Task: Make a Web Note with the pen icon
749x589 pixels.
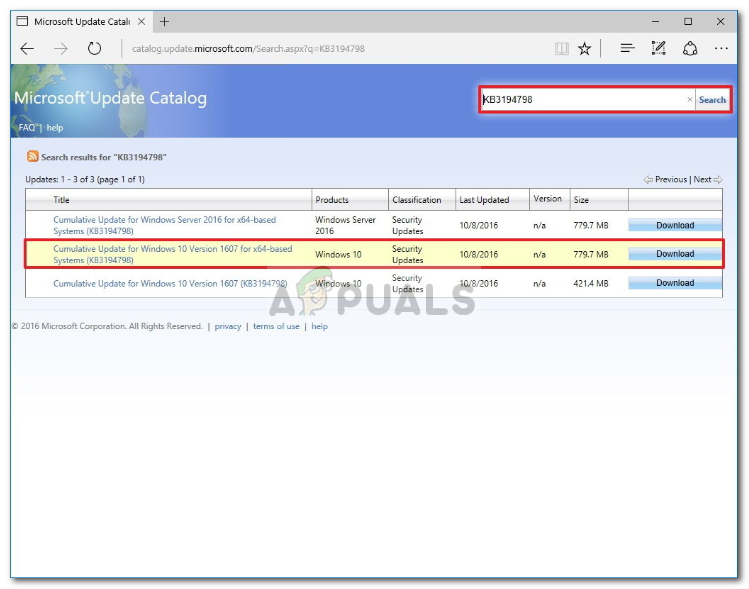Action: tap(658, 48)
